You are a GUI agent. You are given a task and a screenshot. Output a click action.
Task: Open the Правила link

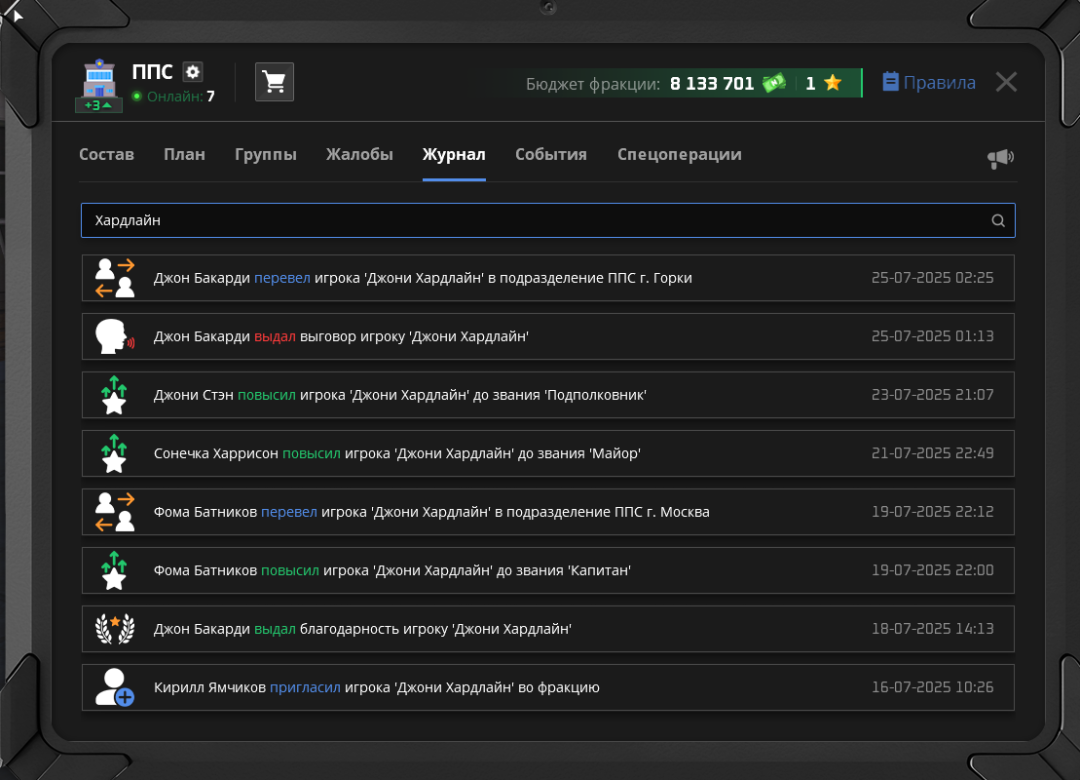pos(939,83)
